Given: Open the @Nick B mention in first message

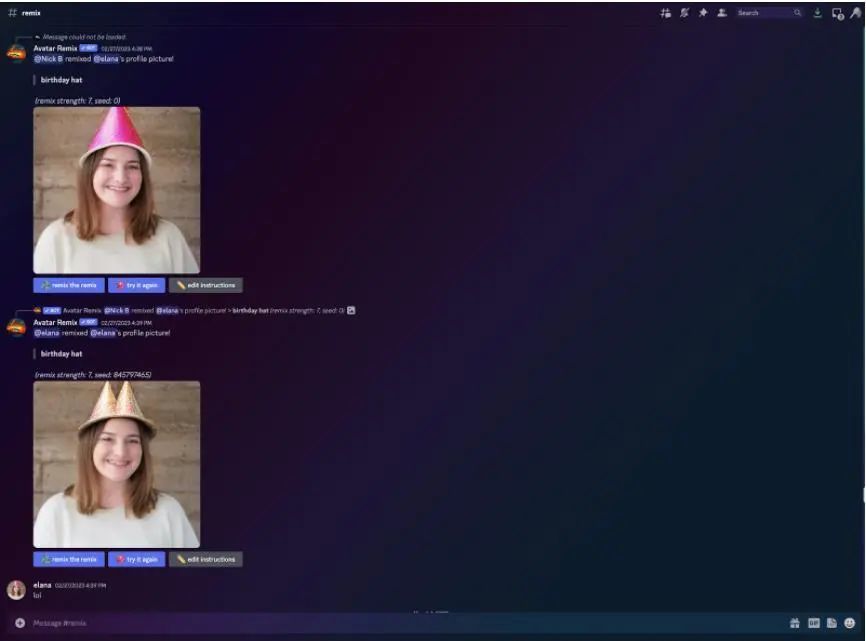Looking at the screenshot, I should [49, 59].
